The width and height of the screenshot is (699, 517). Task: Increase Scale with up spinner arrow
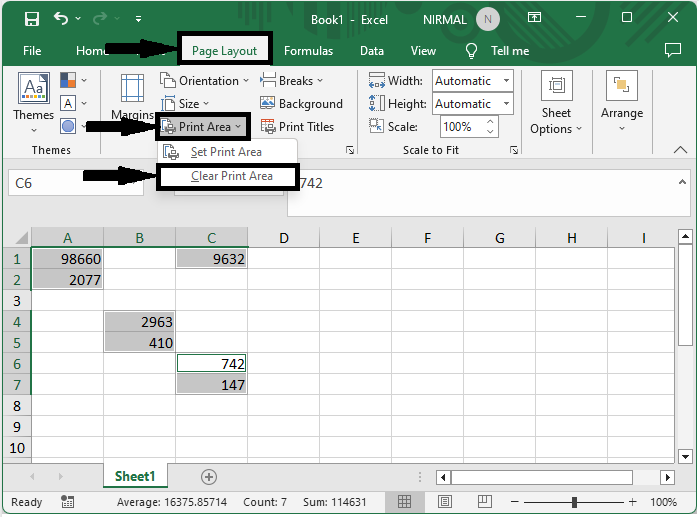pyautogui.click(x=490, y=122)
